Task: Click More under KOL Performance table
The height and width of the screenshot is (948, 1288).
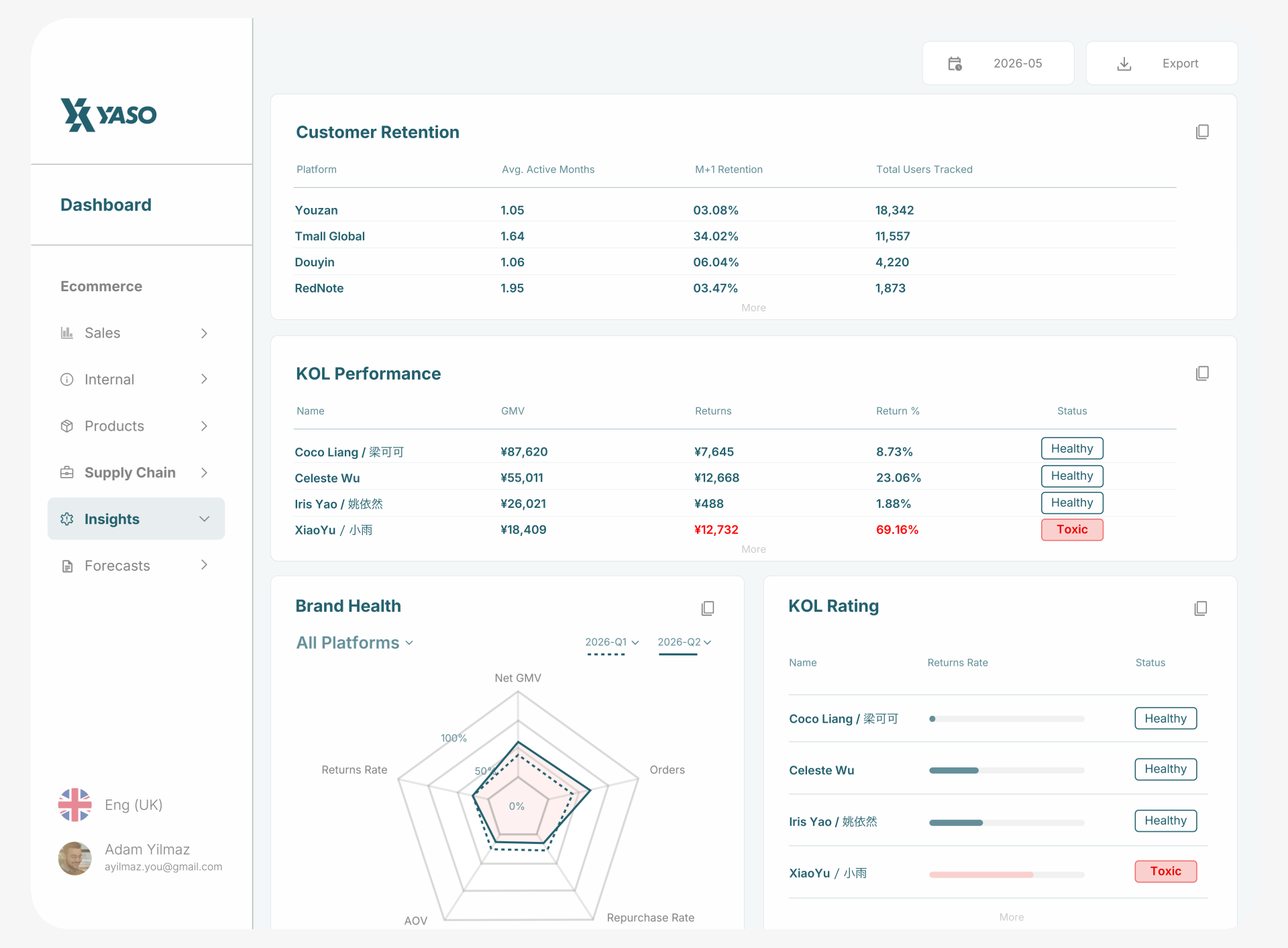Action: [x=753, y=549]
